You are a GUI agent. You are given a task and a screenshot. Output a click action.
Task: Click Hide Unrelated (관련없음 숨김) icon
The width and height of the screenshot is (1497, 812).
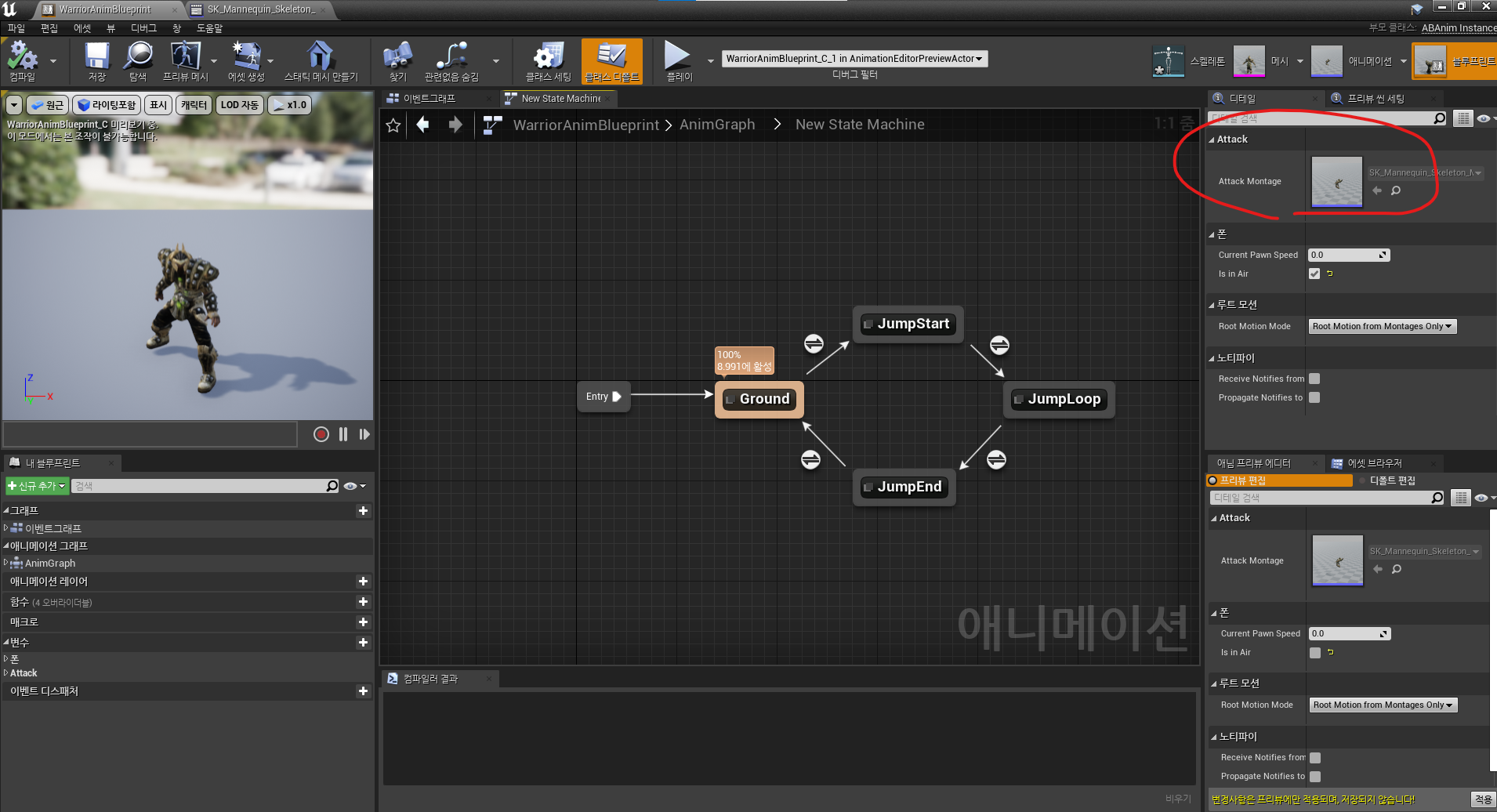451,60
